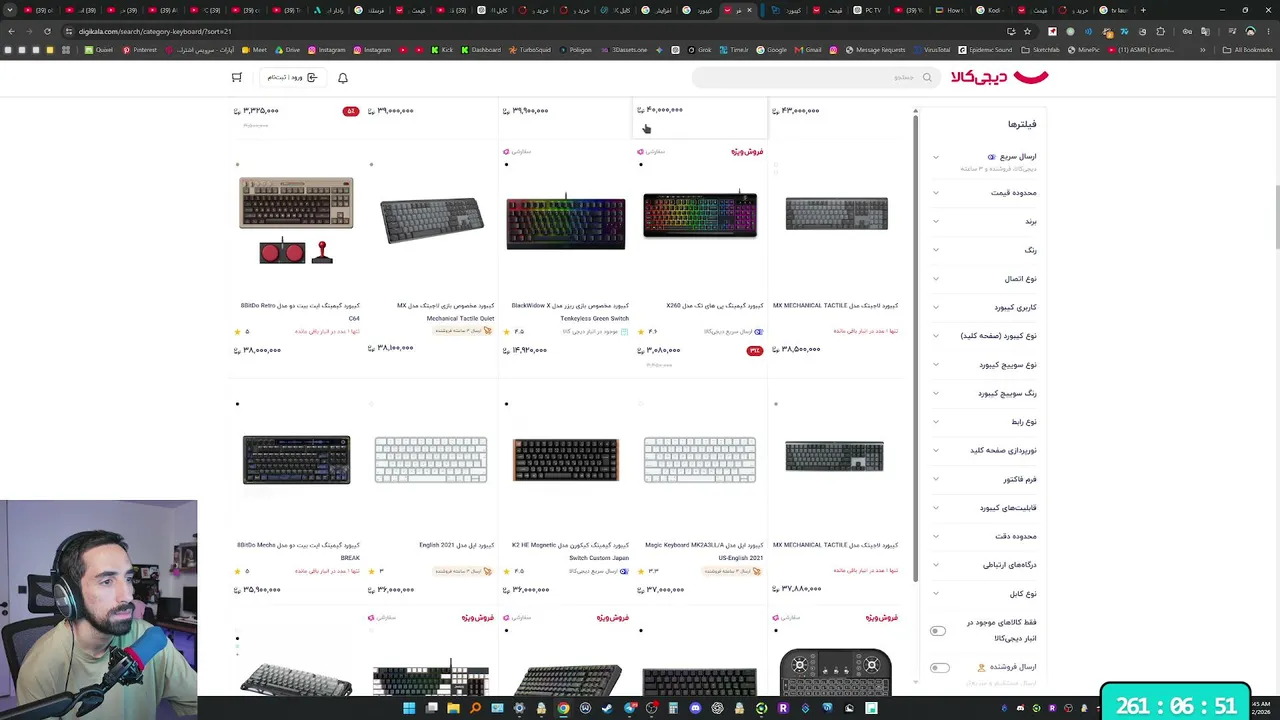Open Pinterest bookmark
Viewport: 1280px width, 720px height.
(x=140, y=50)
